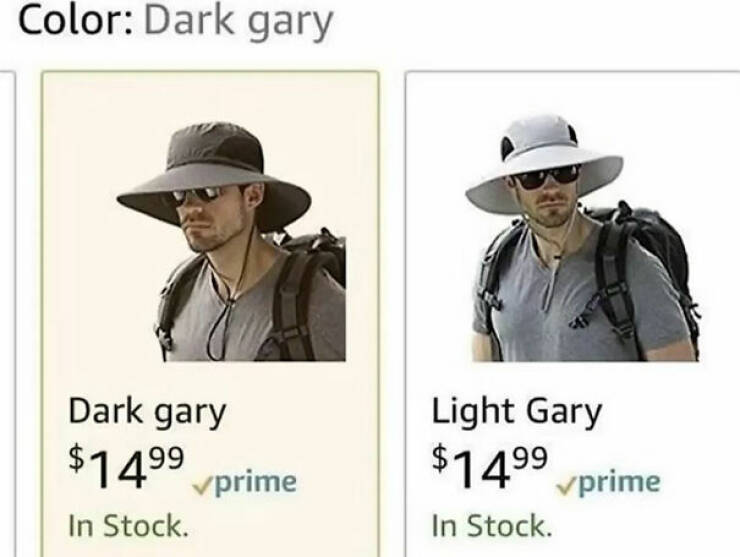Click the prime checkmark in Light Gary card
The height and width of the screenshot is (557, 740).
coord(566,486)
